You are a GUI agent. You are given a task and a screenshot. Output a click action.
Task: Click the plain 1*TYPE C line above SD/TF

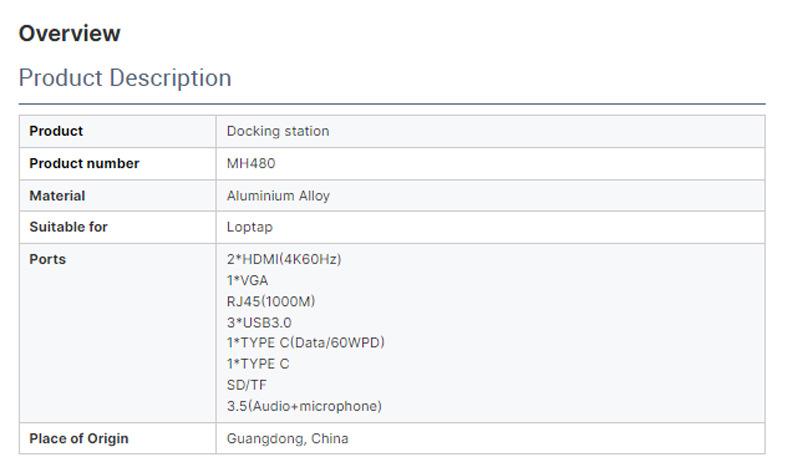tap(258, 364)
